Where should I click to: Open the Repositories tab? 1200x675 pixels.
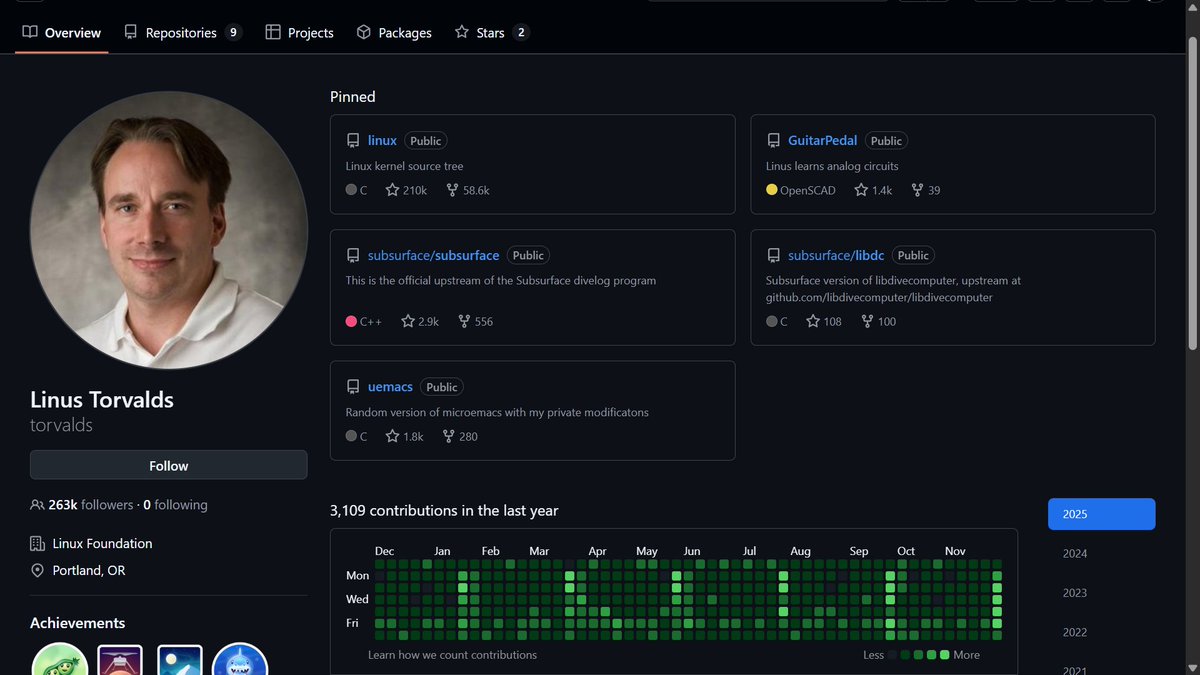183,32
